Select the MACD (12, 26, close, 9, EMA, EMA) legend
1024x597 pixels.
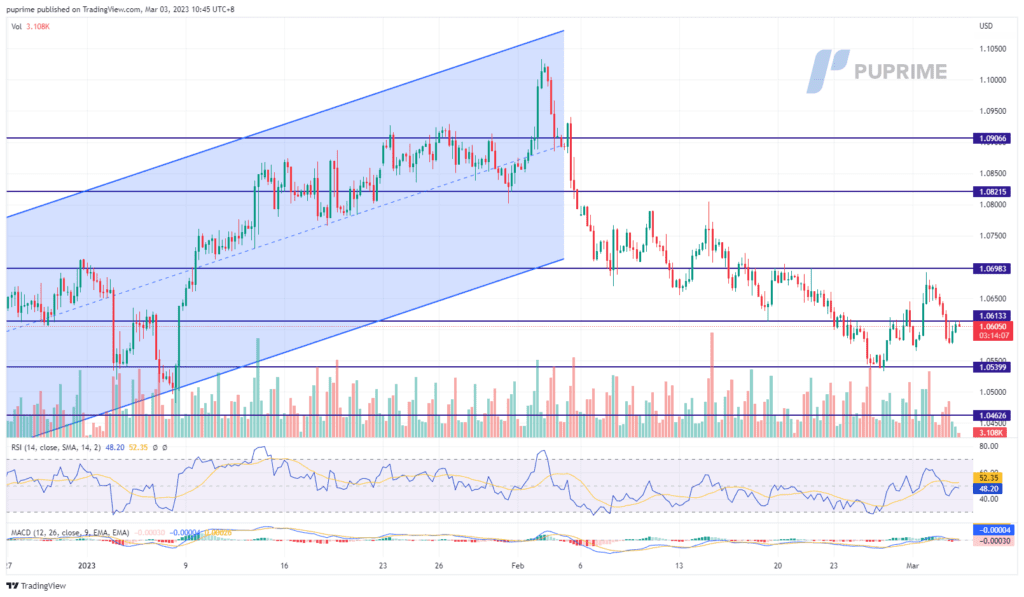click(x=70, y=533)
